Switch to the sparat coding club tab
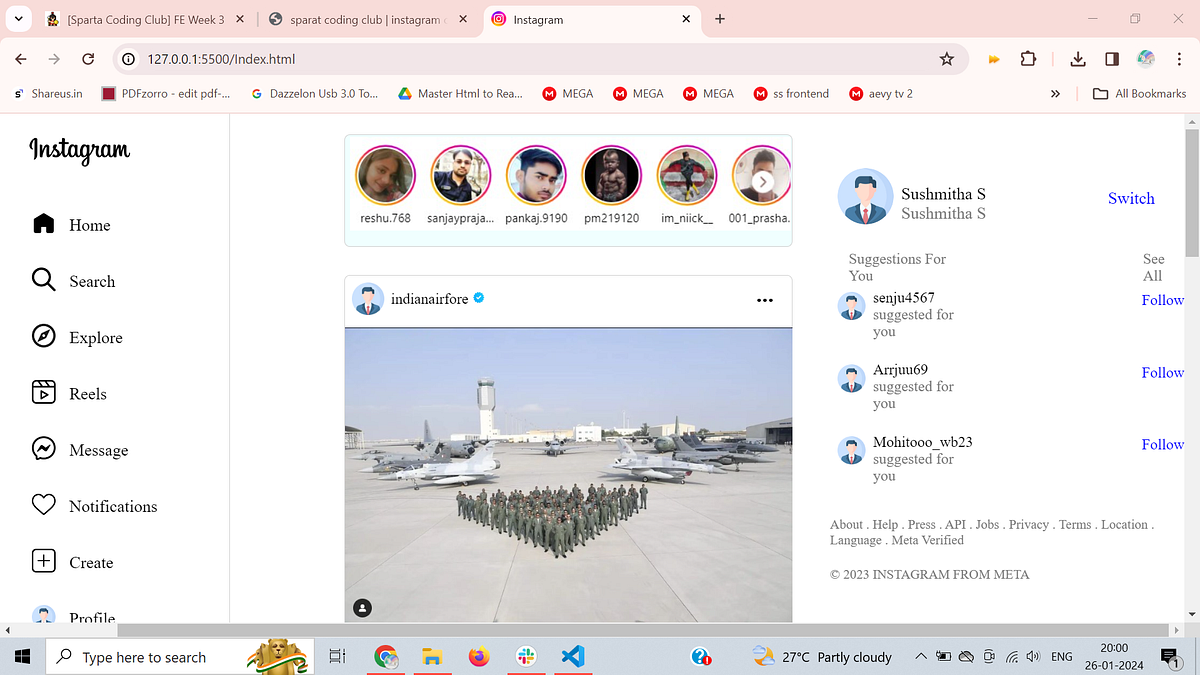1200x675 pixels. [x=360, y=19]
